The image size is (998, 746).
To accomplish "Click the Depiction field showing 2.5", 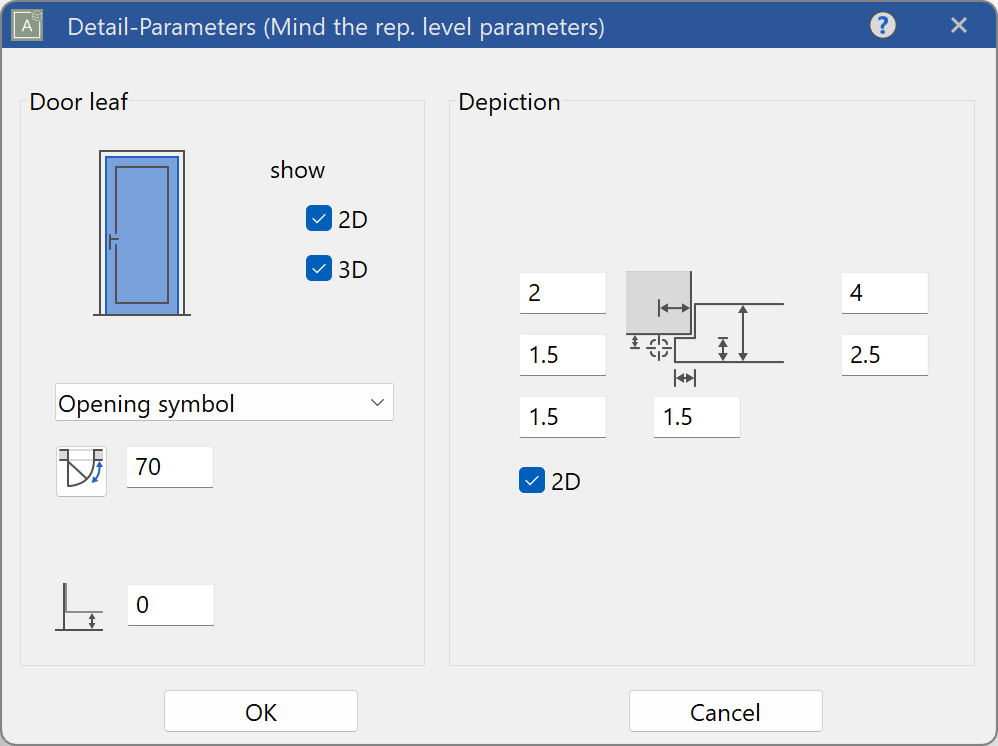I will (x=885, y=355).
